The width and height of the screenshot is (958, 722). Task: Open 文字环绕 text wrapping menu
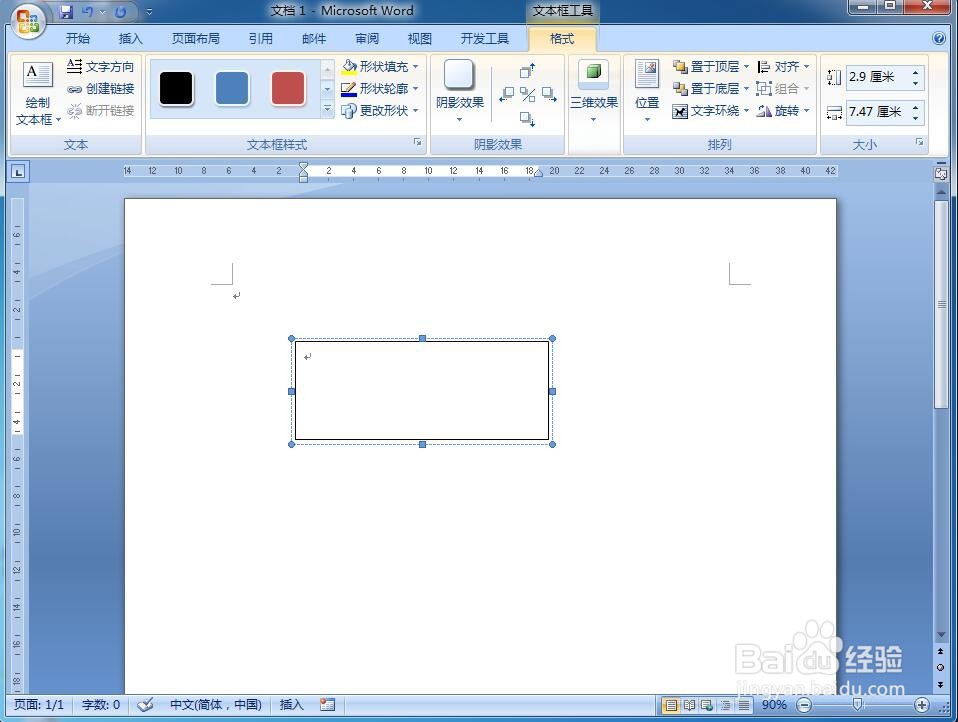click(x=711, y=111)
